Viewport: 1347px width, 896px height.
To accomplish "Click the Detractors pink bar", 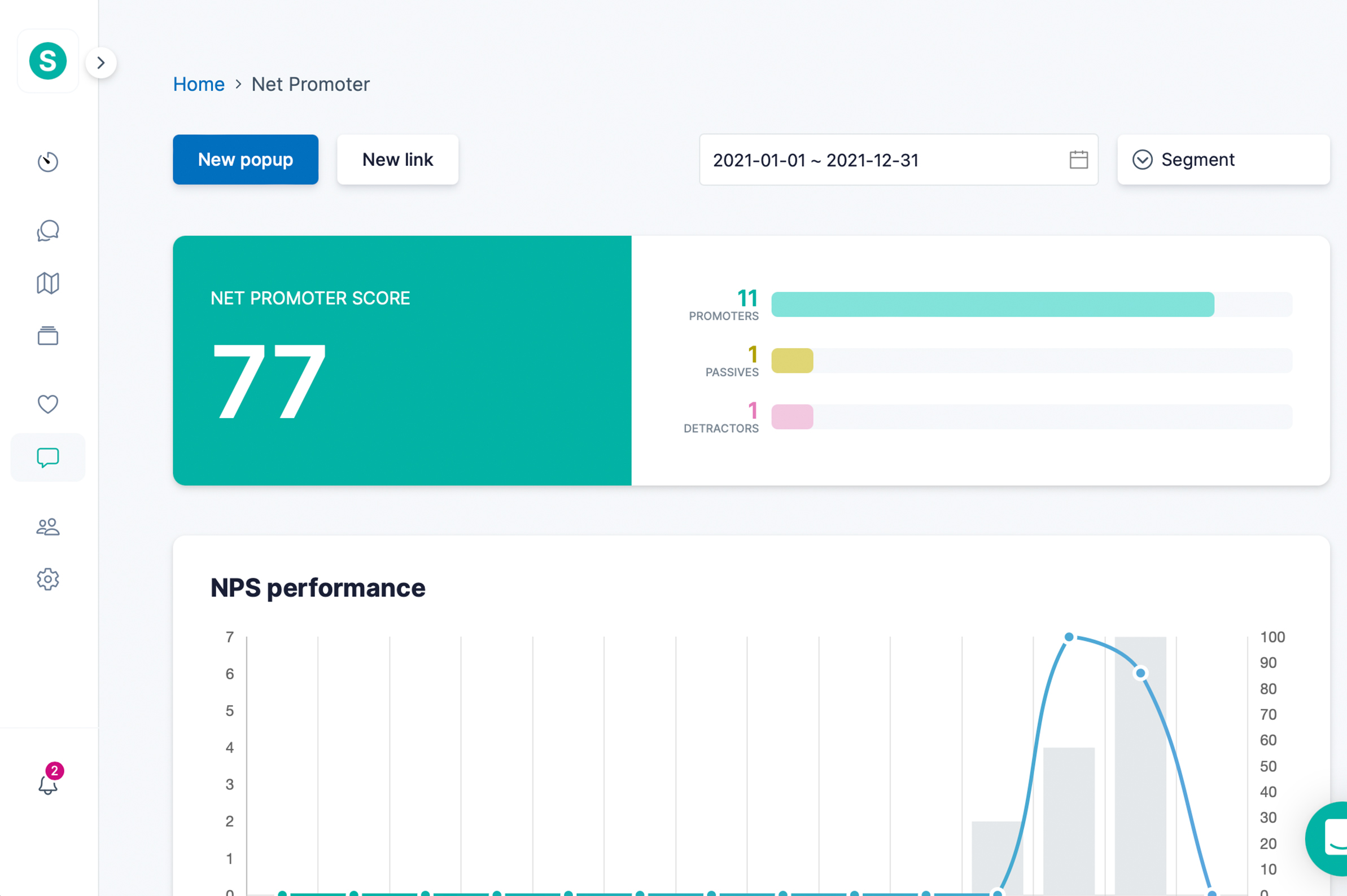I will (793, 416).
